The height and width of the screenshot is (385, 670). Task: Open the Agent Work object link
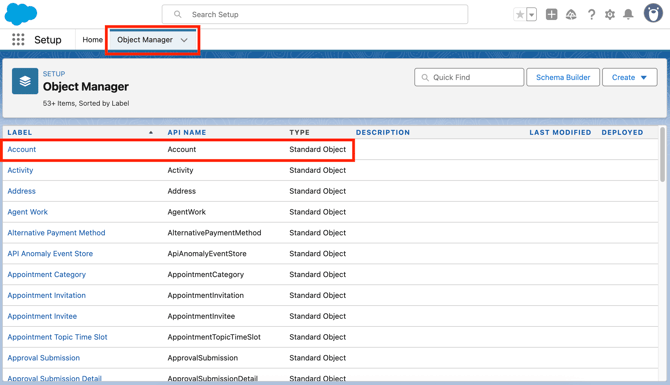click(27, 212)
